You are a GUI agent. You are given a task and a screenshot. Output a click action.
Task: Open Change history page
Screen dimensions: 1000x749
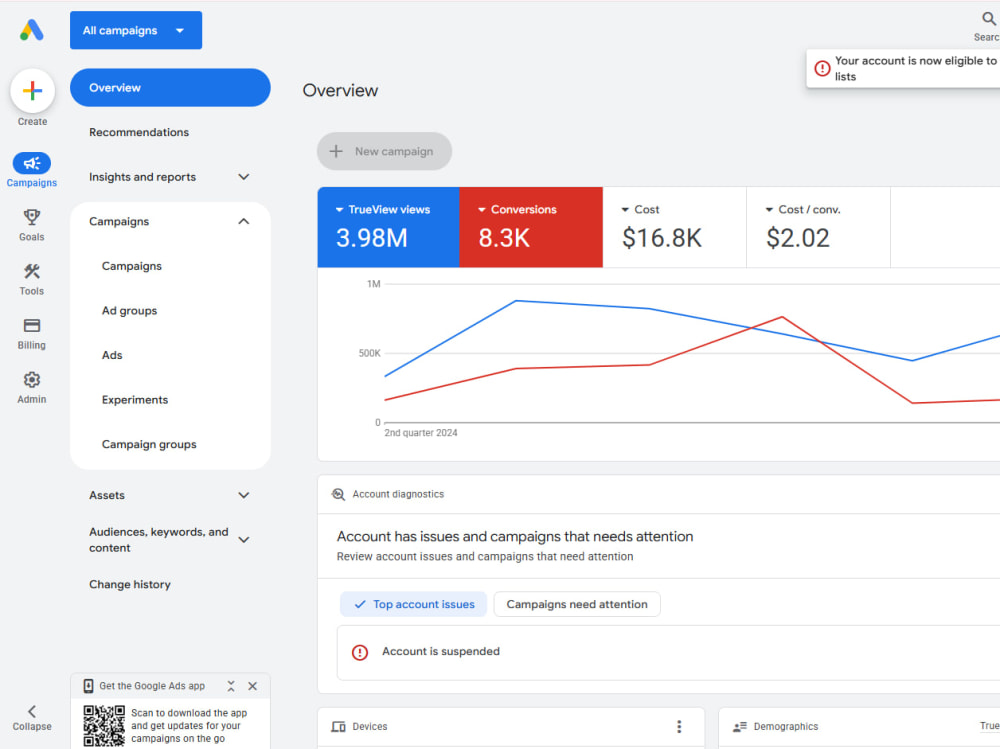click(x=129, y=584)
